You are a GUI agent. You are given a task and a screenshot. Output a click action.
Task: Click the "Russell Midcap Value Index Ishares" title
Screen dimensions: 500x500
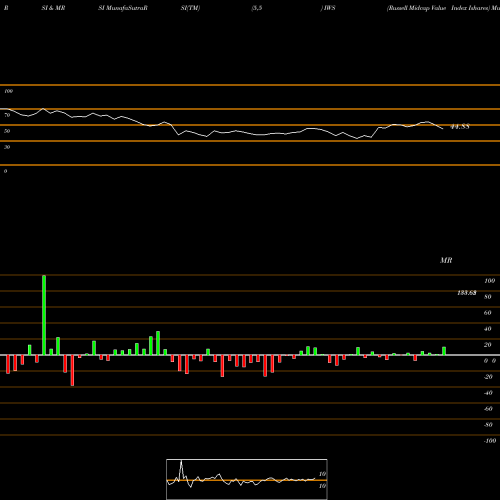tap(439, 8)
